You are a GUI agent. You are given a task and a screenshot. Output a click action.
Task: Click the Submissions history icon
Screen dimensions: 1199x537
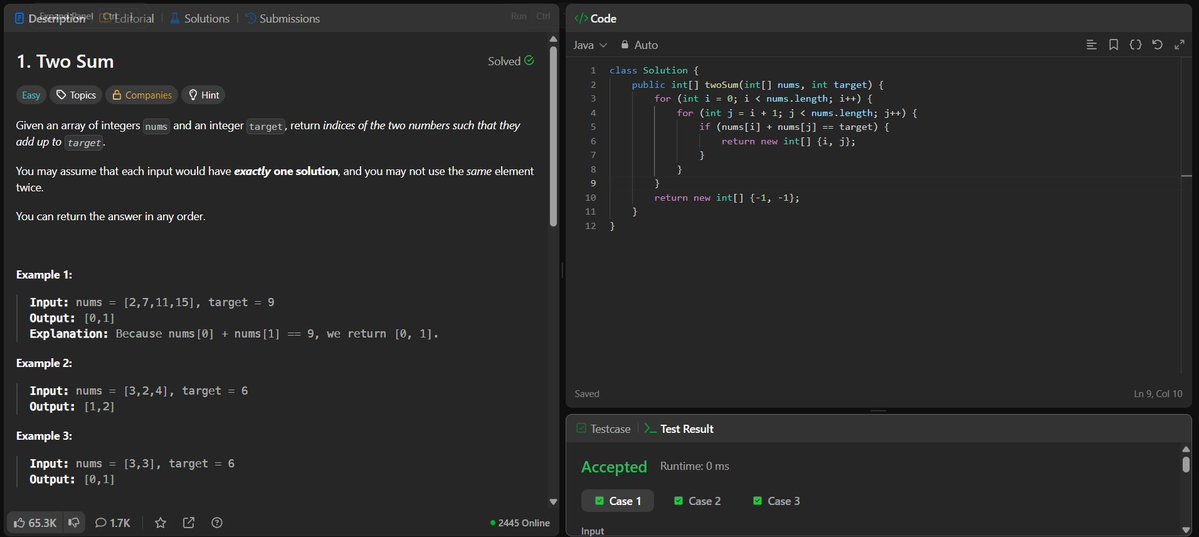[x=250, y=18]
